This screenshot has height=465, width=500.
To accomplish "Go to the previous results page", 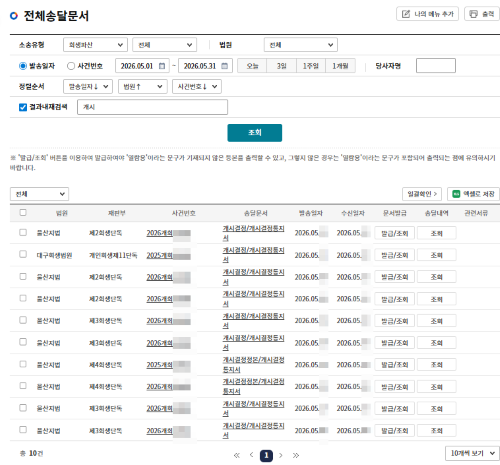I will pyautogui.click(x=252, y=455).
